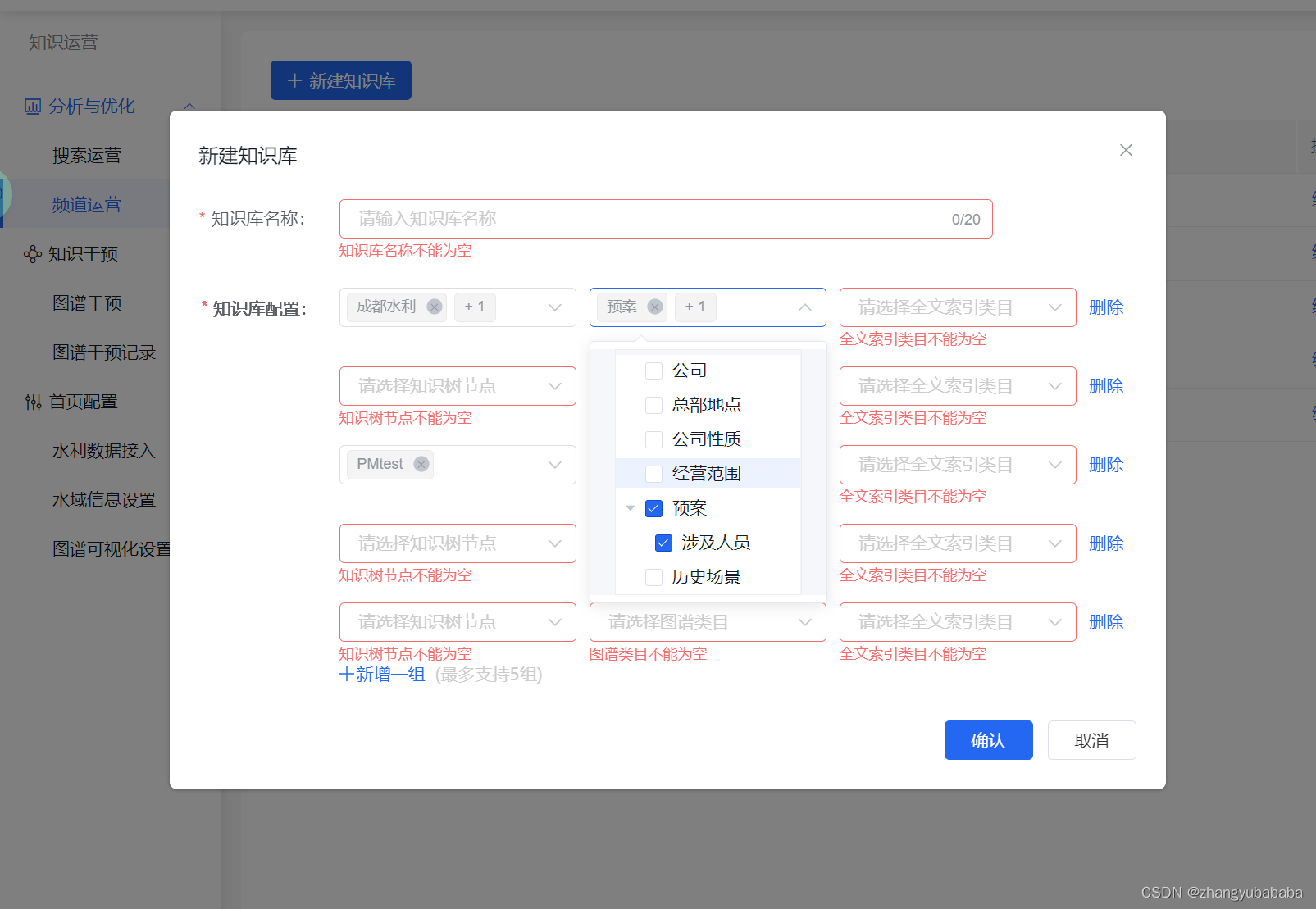Open the 请选择图谱类目 dropdown
Image resolution: width=1316 pixels, height=909 pixels.
[x=708, y=622]
